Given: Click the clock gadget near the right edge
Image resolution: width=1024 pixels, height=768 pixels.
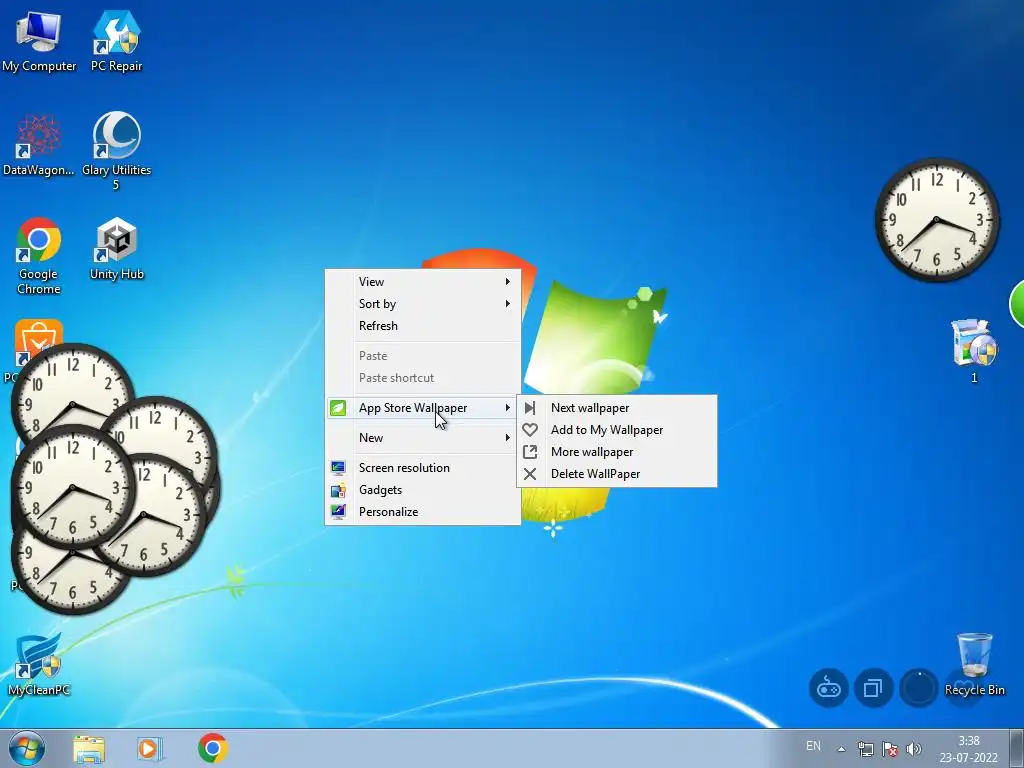Looking at the screenshot, I should (936, 219).
